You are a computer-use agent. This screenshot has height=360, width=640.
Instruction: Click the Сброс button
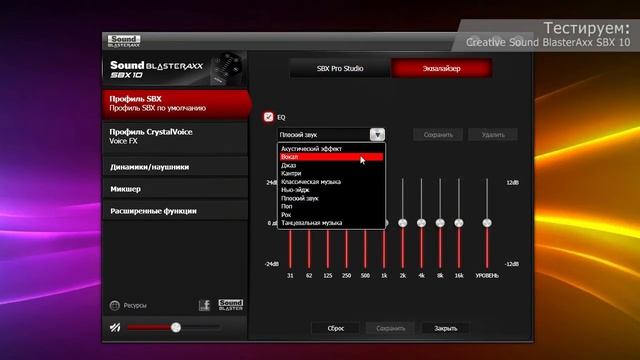click(336, 328)
